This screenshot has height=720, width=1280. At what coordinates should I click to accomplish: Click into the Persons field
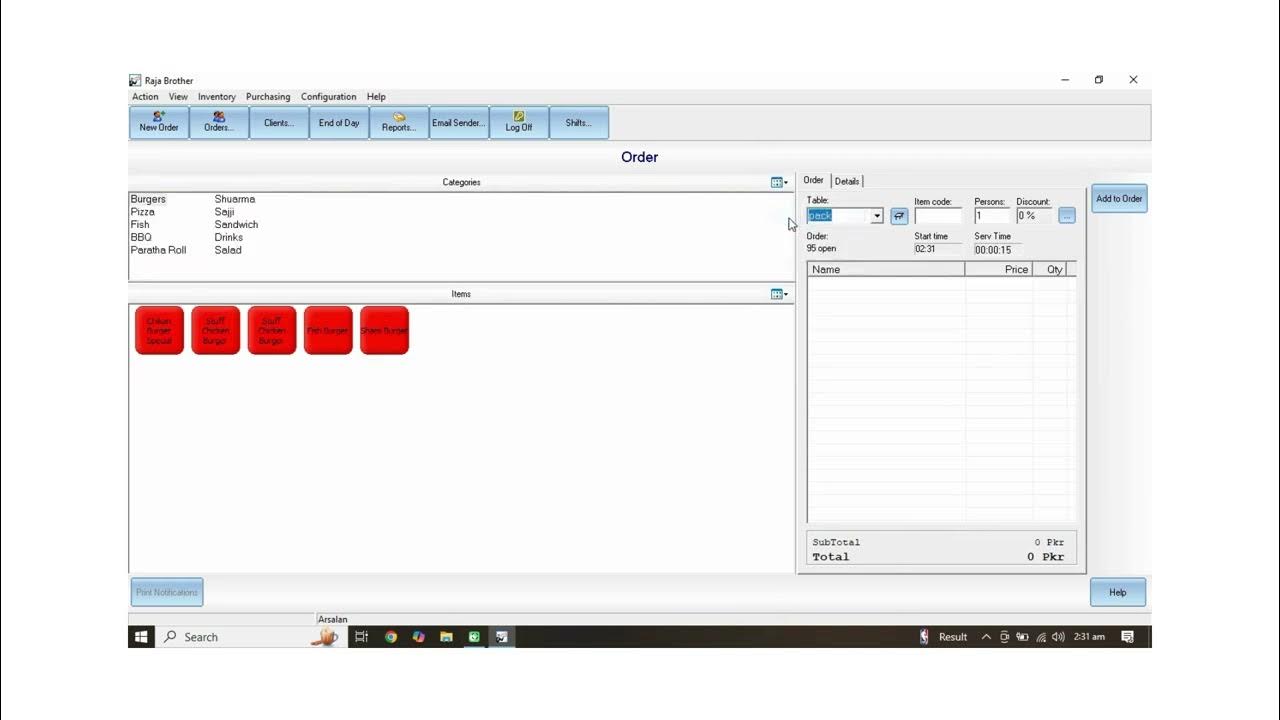993,216
